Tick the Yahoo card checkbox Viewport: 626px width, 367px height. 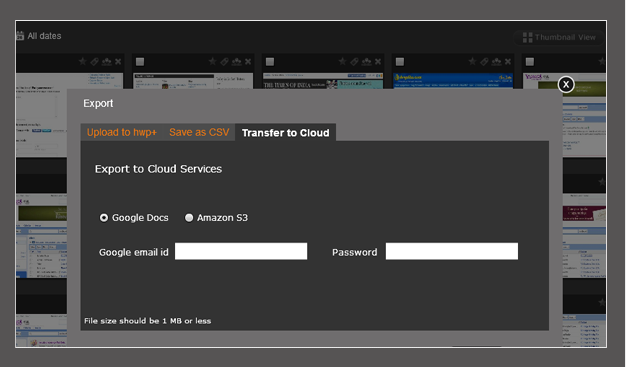(530, 61)
